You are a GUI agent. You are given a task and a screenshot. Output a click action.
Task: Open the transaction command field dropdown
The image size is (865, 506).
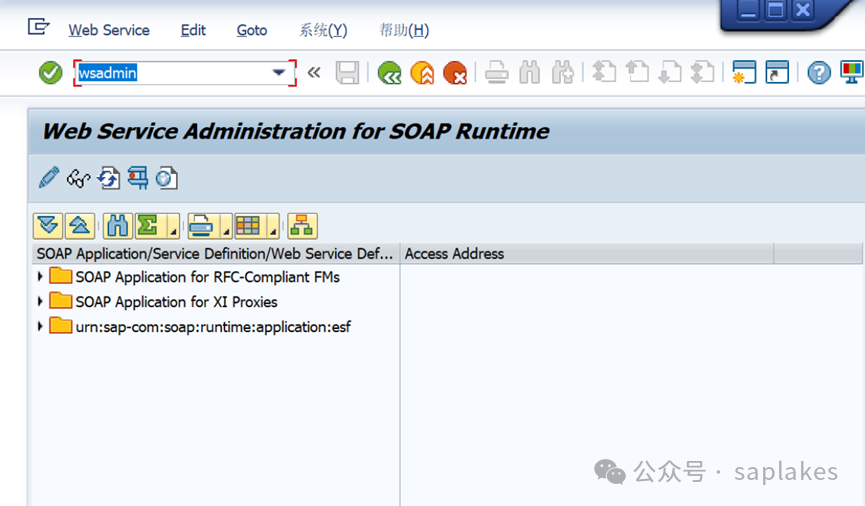pos(279,73)
